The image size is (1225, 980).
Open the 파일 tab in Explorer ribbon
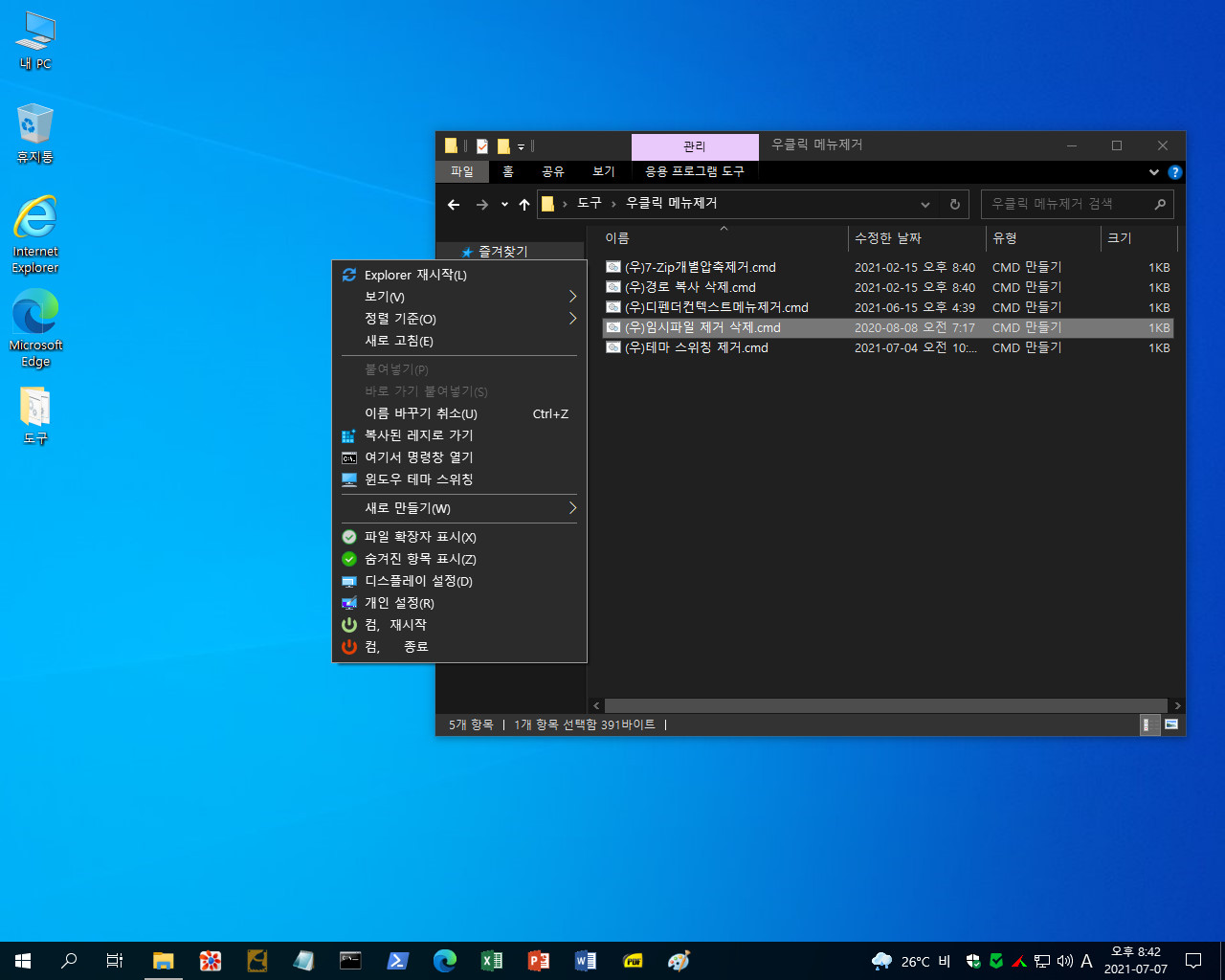point(462,171)
